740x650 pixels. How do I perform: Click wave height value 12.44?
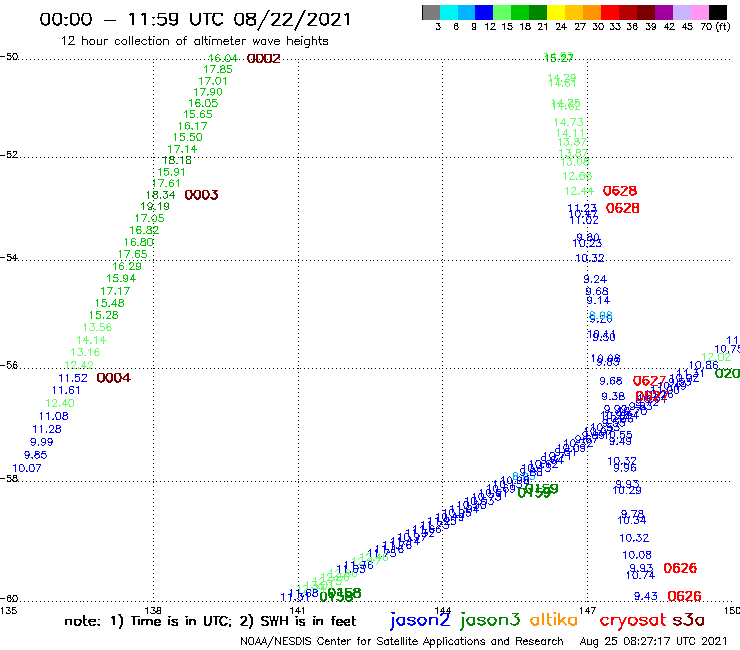[579, 191]
